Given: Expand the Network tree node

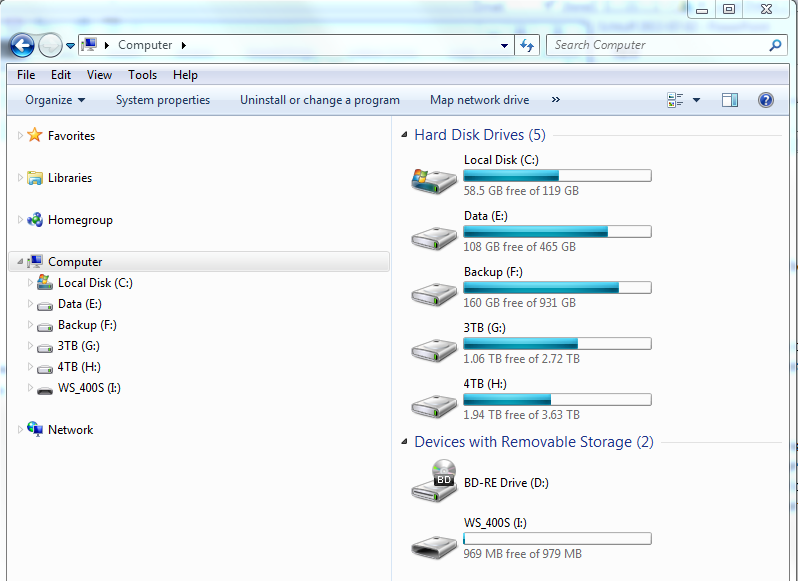Looking at the screenshot, I should coord(20,429).
